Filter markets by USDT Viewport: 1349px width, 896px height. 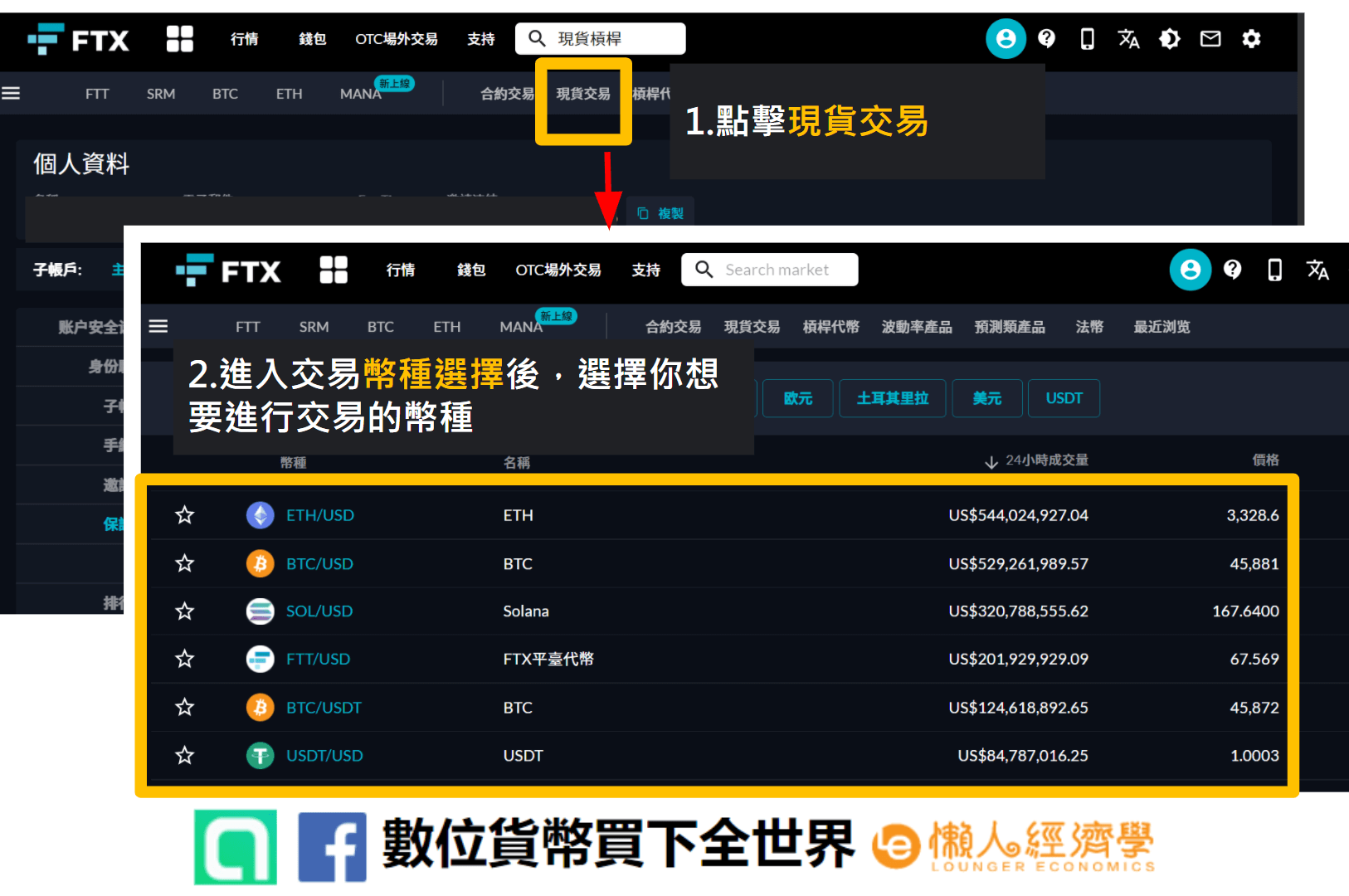1064,398
